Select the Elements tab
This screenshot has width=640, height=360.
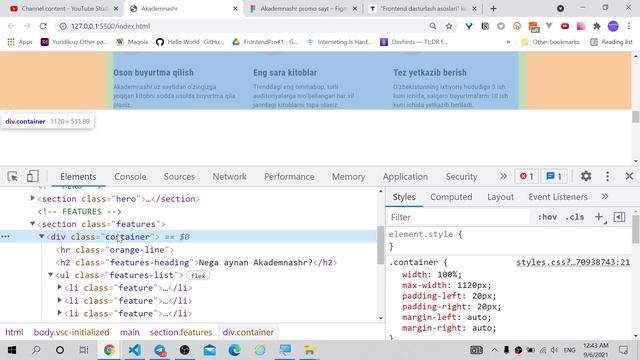pyautogui.click(x=78, y=177)
